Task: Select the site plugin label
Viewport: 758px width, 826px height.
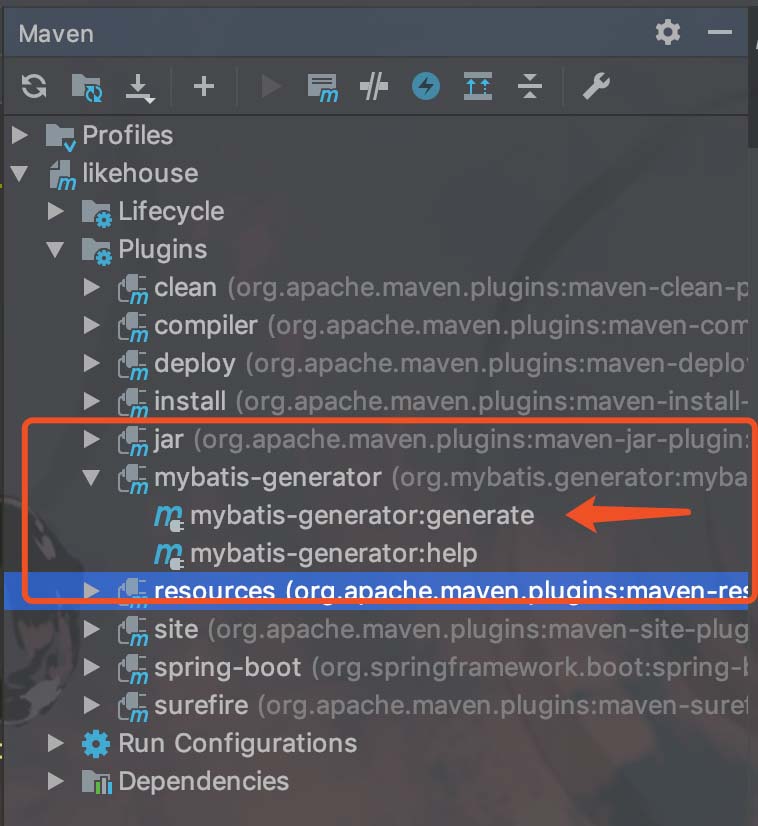Action: [176, 629]
